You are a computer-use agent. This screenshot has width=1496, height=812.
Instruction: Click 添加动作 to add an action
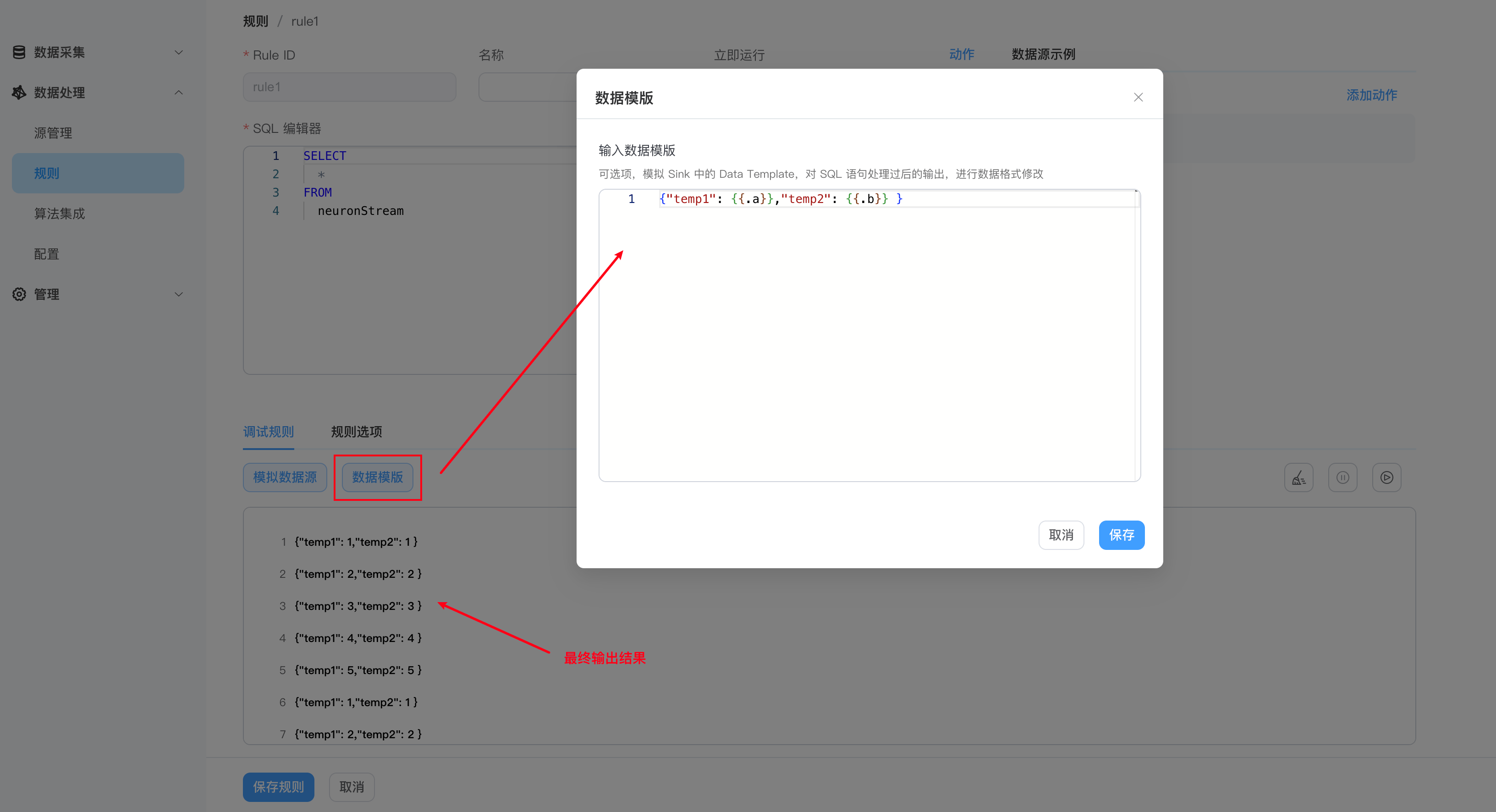point(1372,95)
